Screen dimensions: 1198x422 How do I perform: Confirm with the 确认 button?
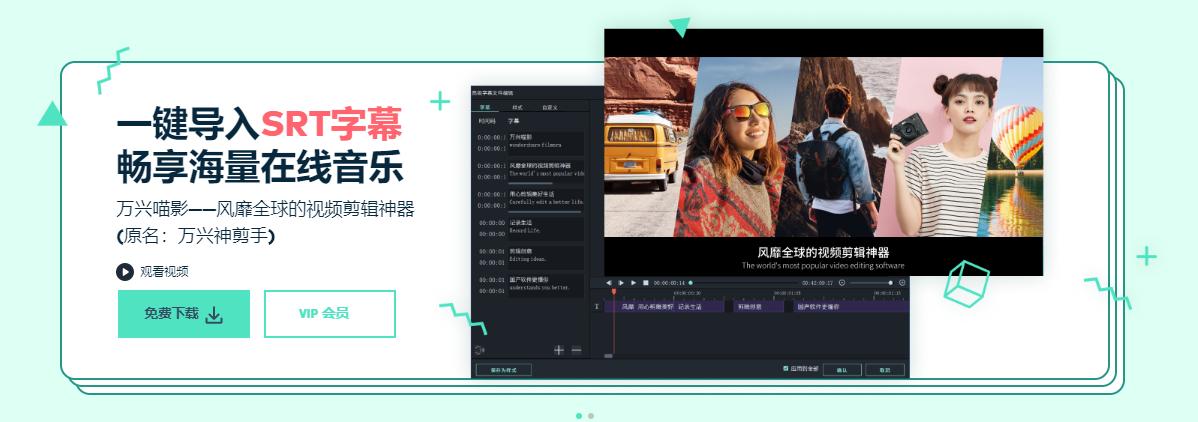click(x=842, y=370)
